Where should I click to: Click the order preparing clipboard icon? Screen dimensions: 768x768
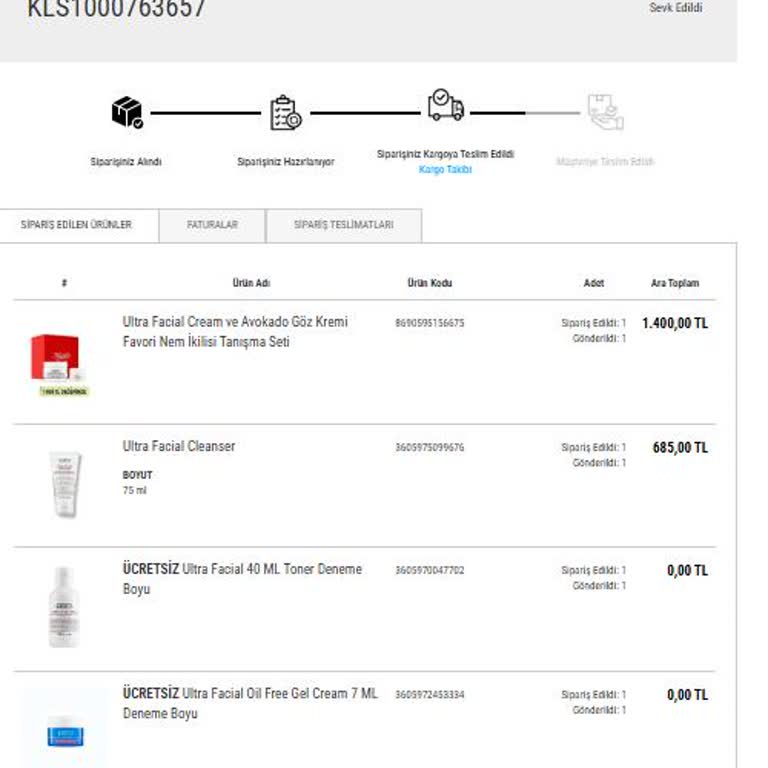click(285, 113)
